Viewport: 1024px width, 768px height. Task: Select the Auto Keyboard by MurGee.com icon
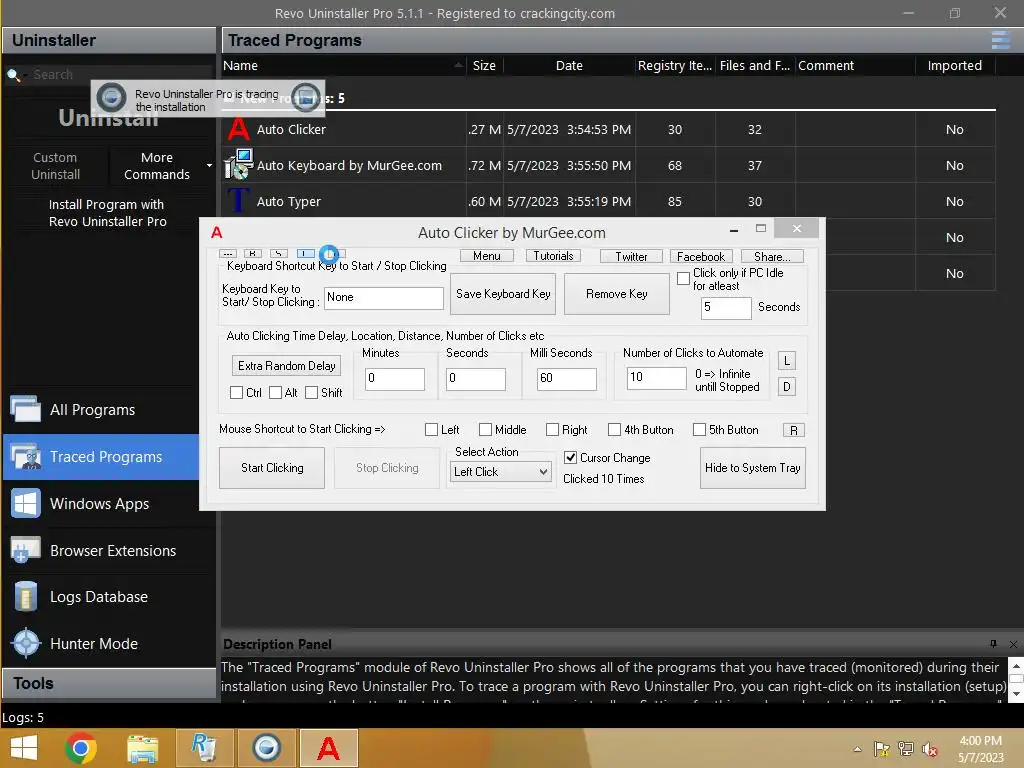(x=238, y=165)
